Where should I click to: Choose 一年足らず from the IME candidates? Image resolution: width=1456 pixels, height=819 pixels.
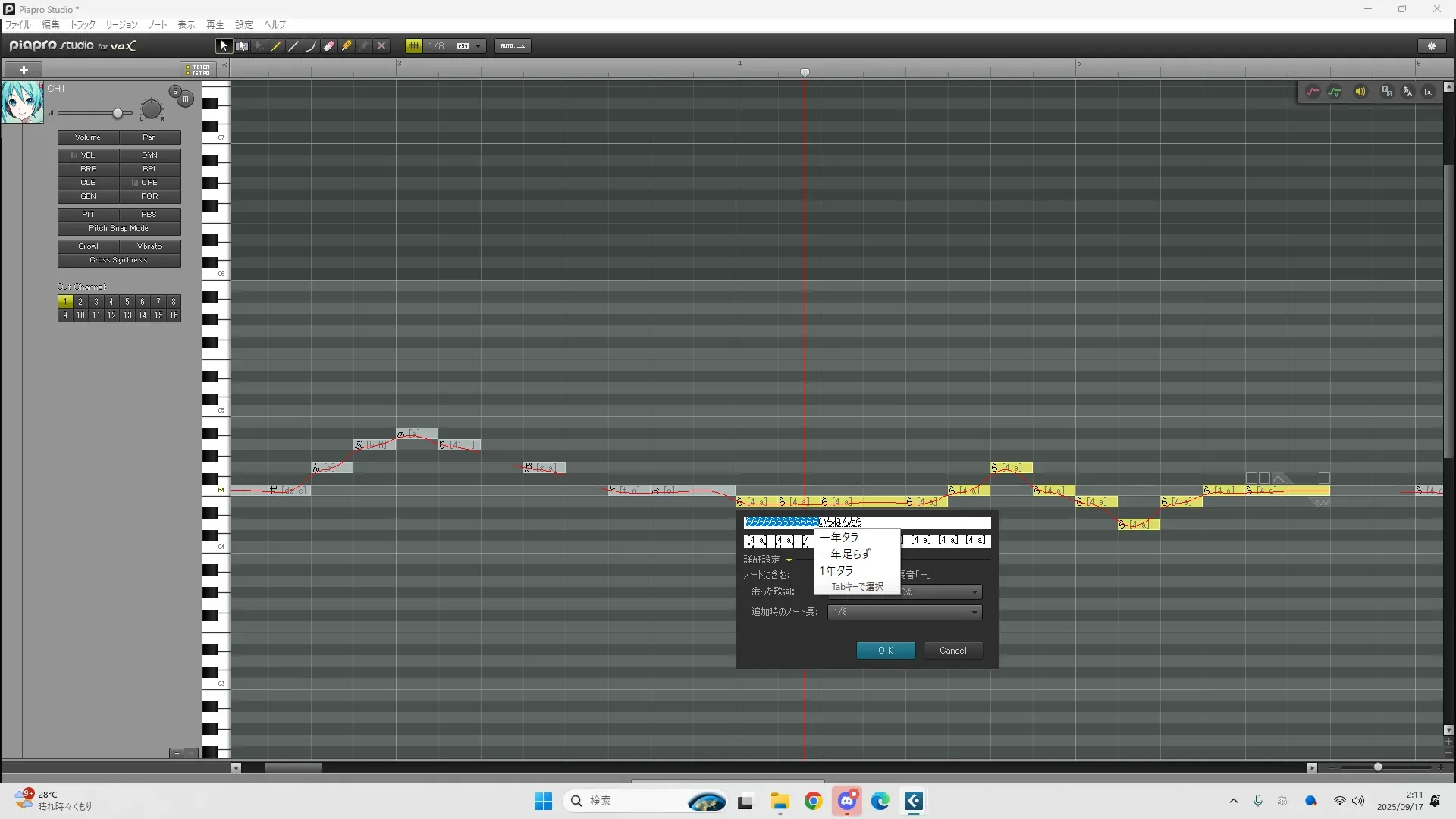click(845, 554)
